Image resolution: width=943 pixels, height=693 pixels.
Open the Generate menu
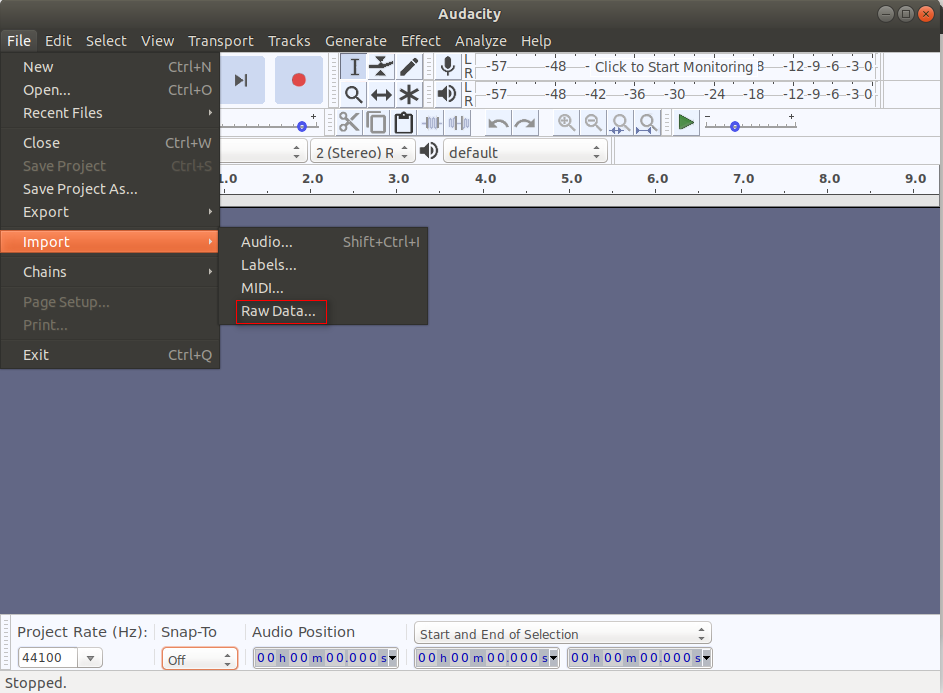click(356, 41)
